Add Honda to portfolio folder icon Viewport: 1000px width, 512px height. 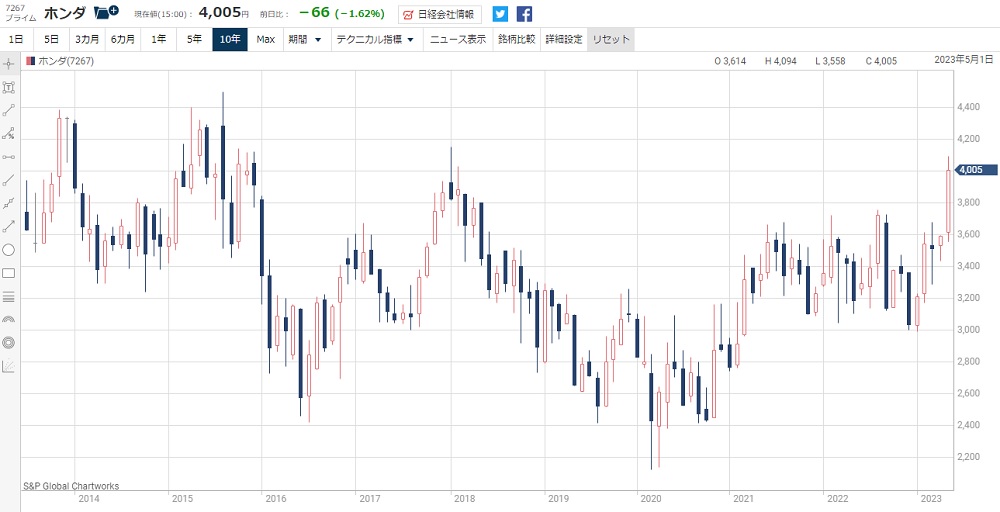click(x=105, y=12)
